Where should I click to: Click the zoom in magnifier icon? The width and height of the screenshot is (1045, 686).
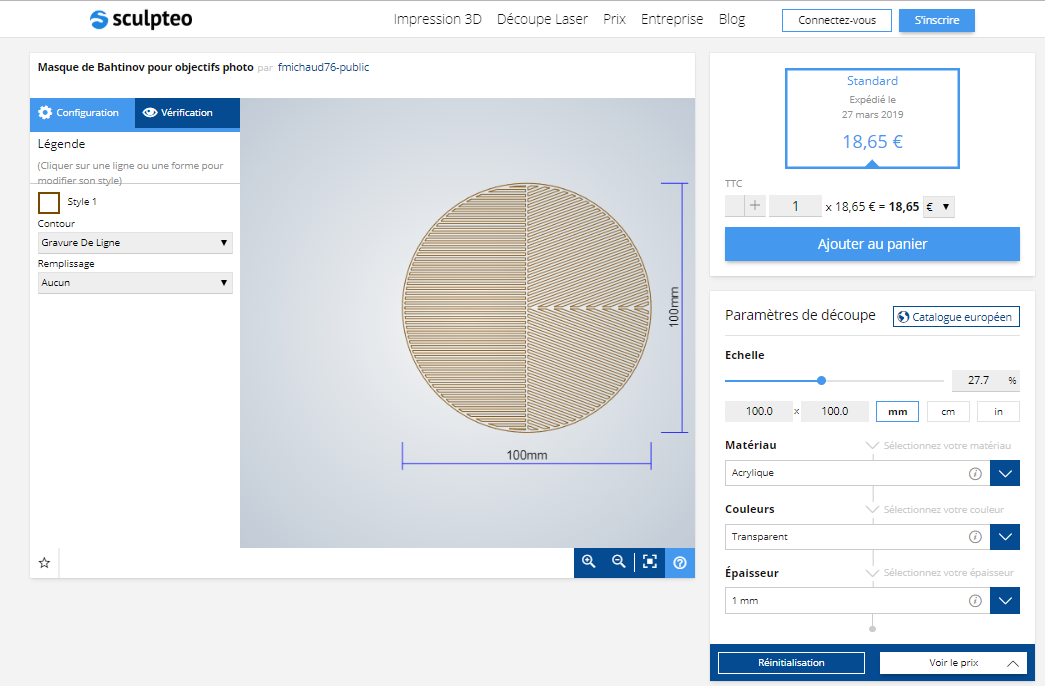click(588, 562)
